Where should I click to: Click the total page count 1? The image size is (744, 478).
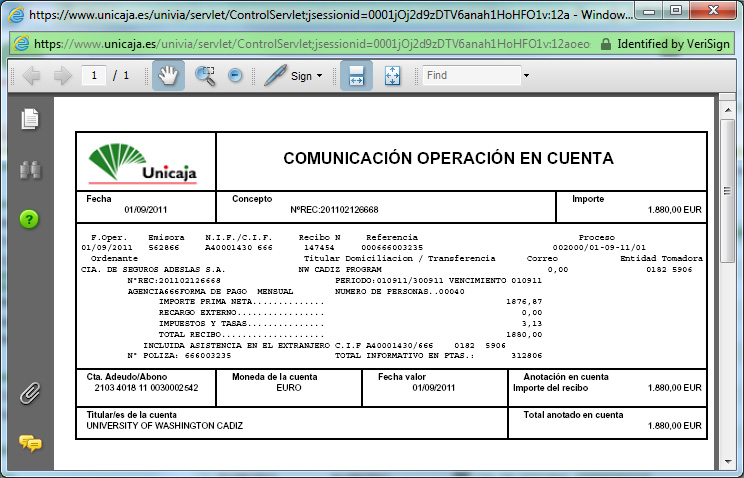[126, 75]
